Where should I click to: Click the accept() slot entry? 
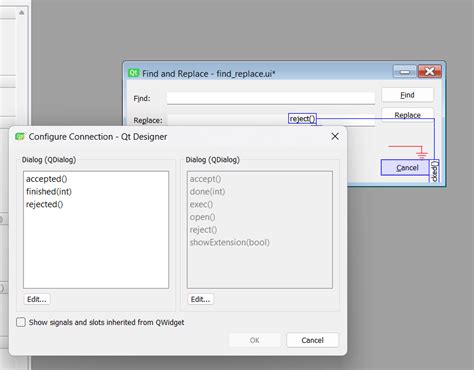(205, 179)
